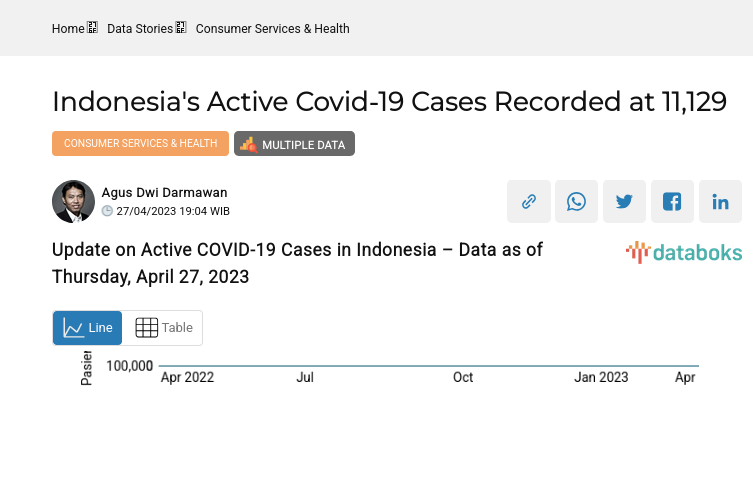Switch to the Table view
Screen dimensions: 753x498
tap(164, 328)
